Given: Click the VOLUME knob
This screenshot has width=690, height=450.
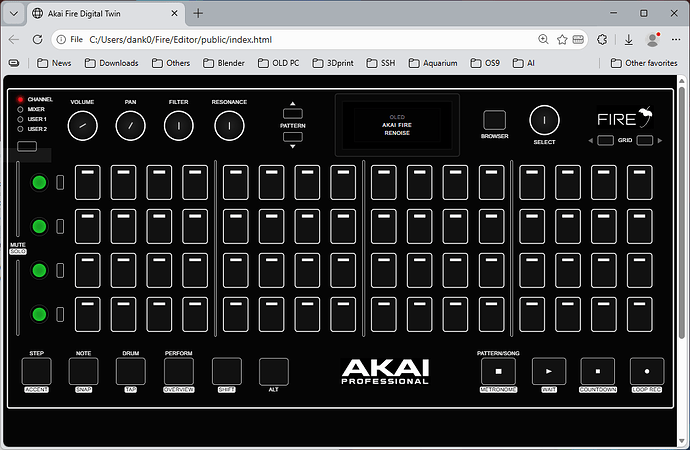Looking at the screenshot, I should (x=82, y=126).
